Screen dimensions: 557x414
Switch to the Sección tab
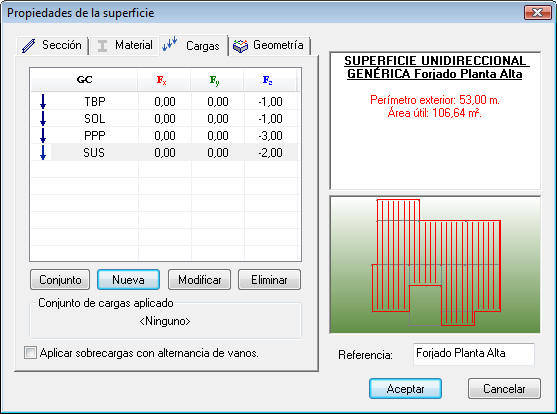[x=52, y=45]
